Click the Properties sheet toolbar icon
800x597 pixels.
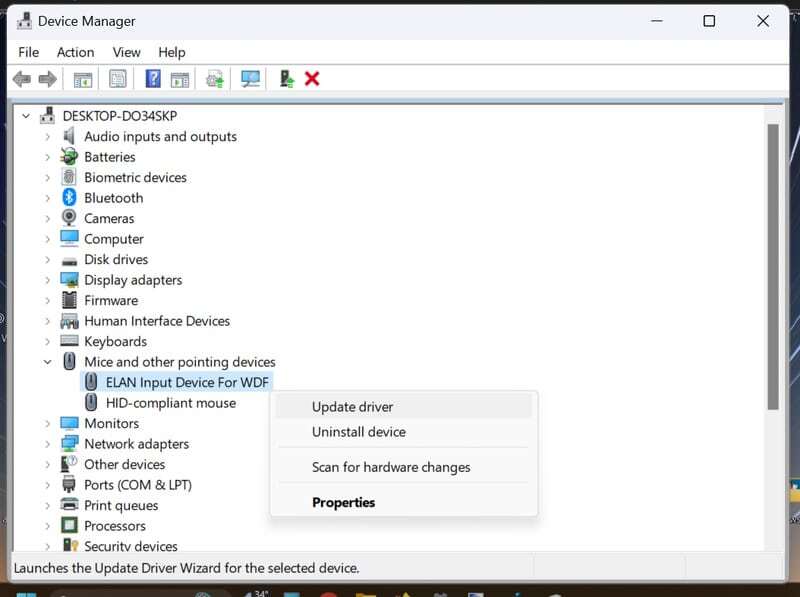(118, 79)
